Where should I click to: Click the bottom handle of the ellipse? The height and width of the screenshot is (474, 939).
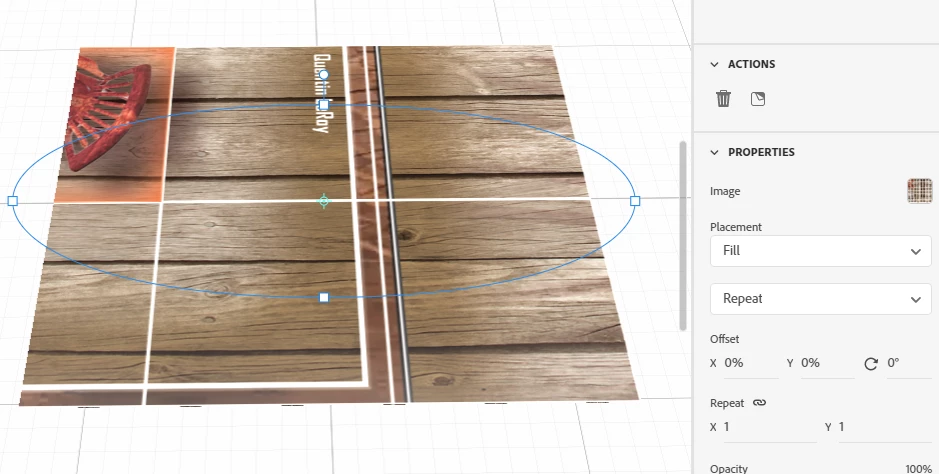click(x=324, y=297)
